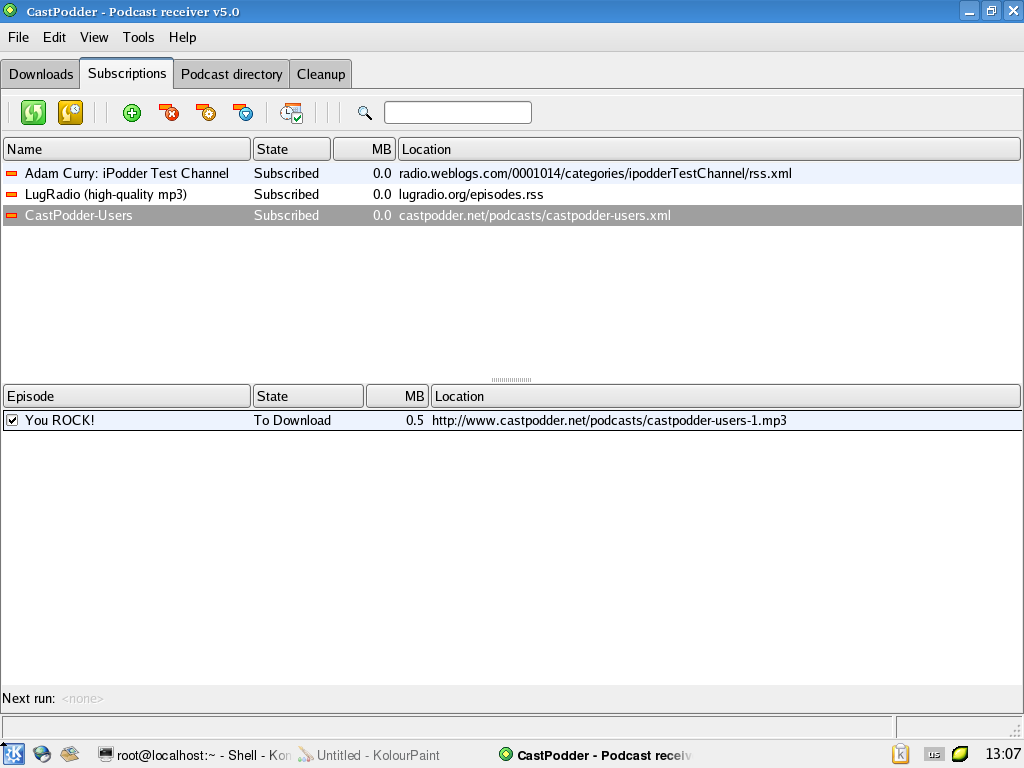Click the green plus Add feed icon
This screenshot has height=768, width=1024.
132,113
